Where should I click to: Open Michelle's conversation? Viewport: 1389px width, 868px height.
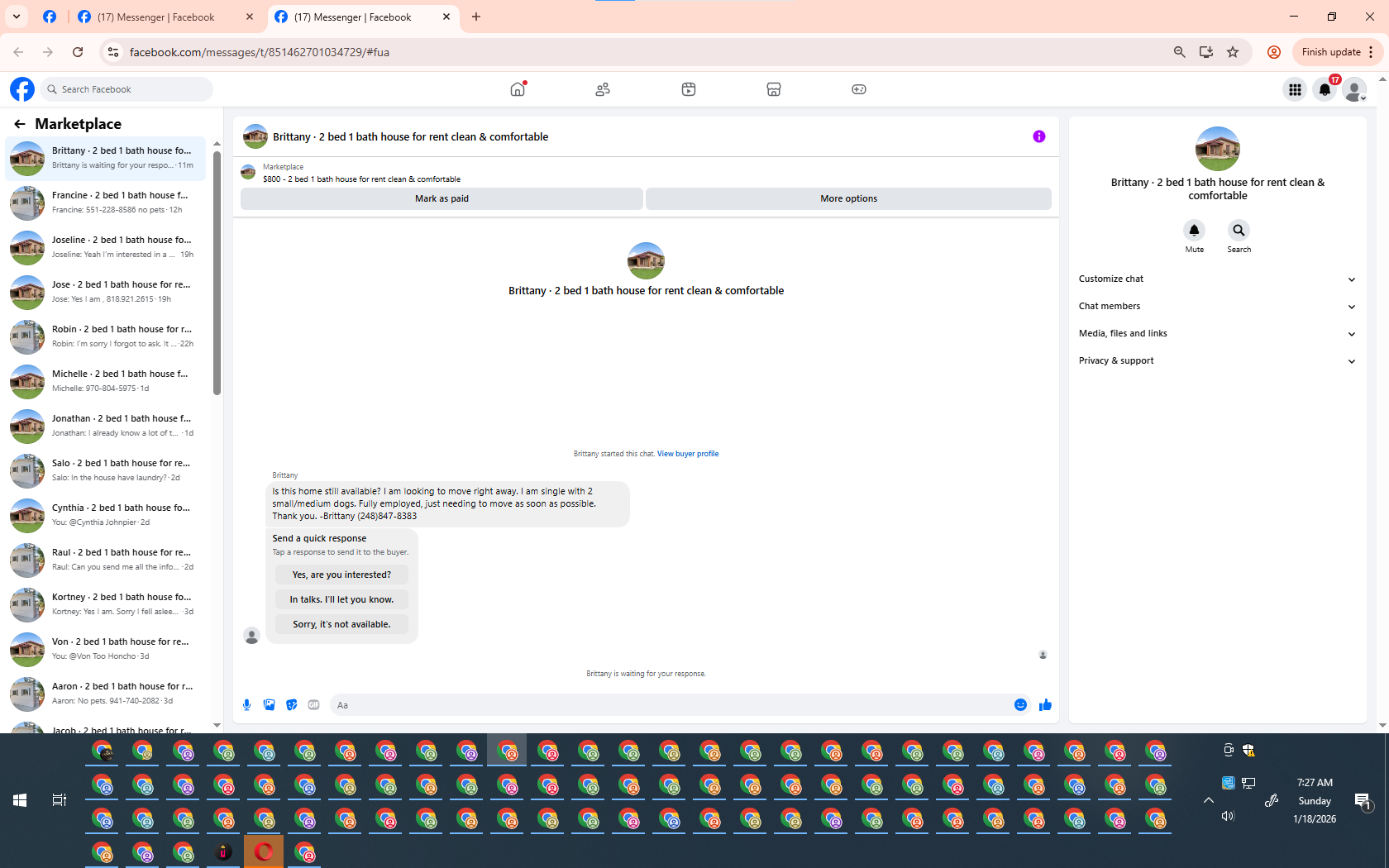click(106, 381)
